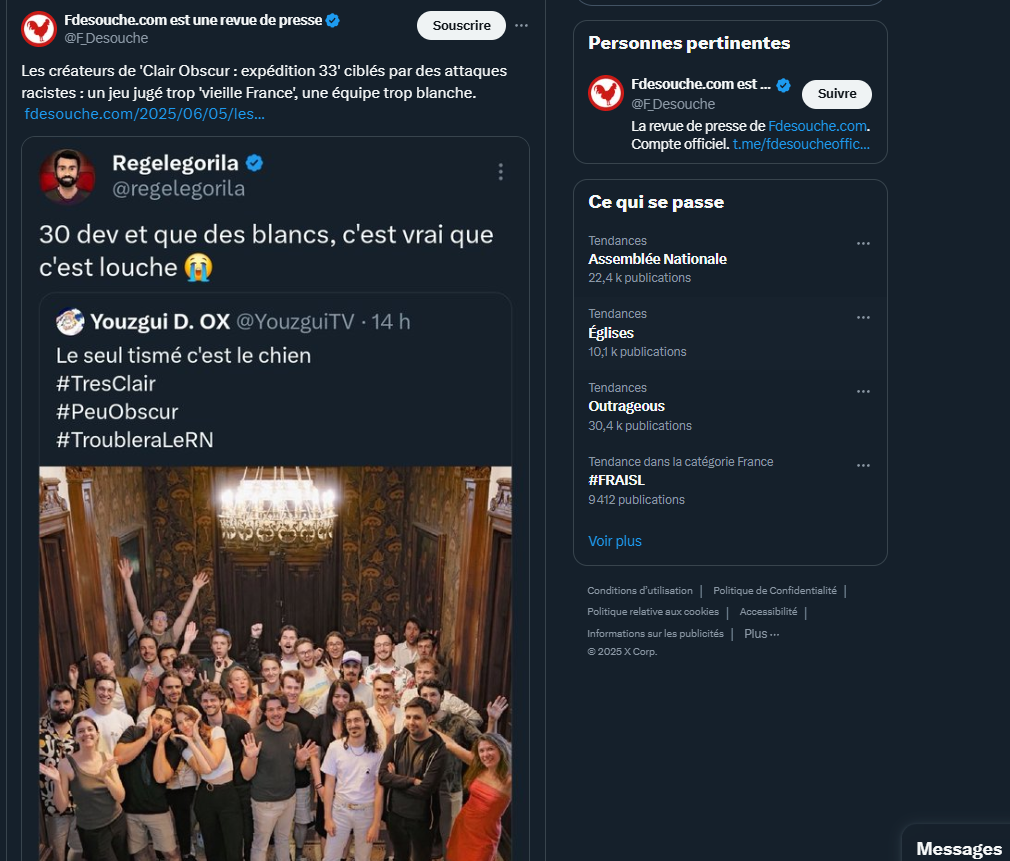The height and width of the screenshot is (861, 1010).
Task: Click the Fdesouche rooster avatar in post header
Action: coord(39,28)
